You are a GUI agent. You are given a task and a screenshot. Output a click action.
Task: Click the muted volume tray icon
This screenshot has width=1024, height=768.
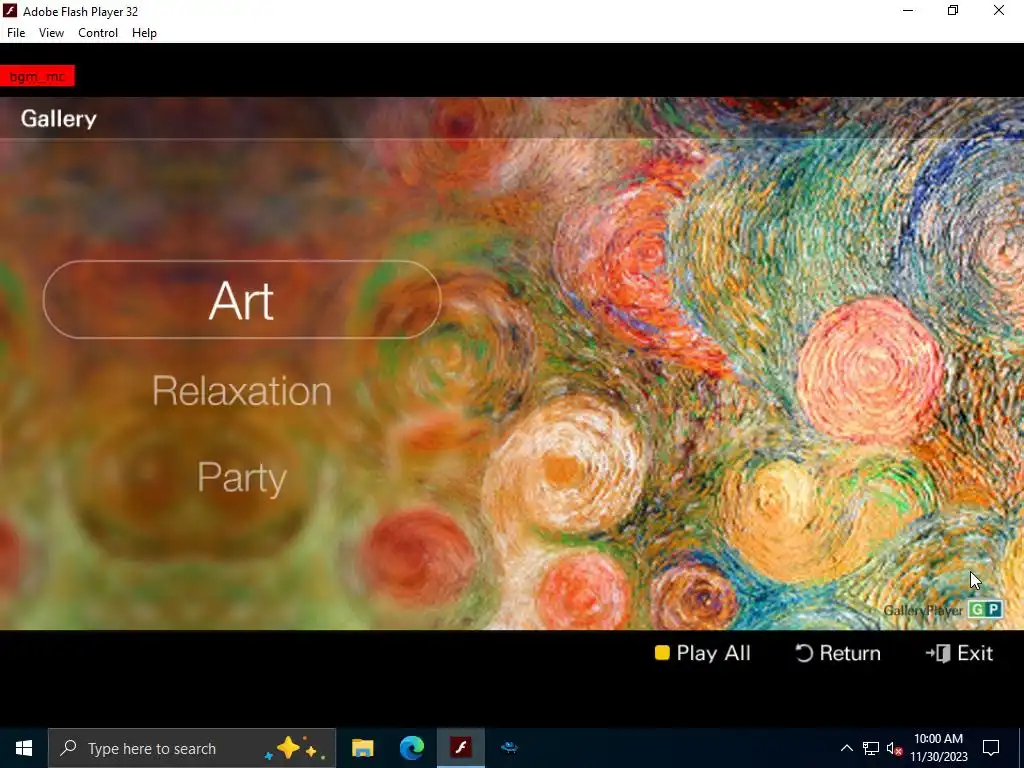[x=894, y=748]
